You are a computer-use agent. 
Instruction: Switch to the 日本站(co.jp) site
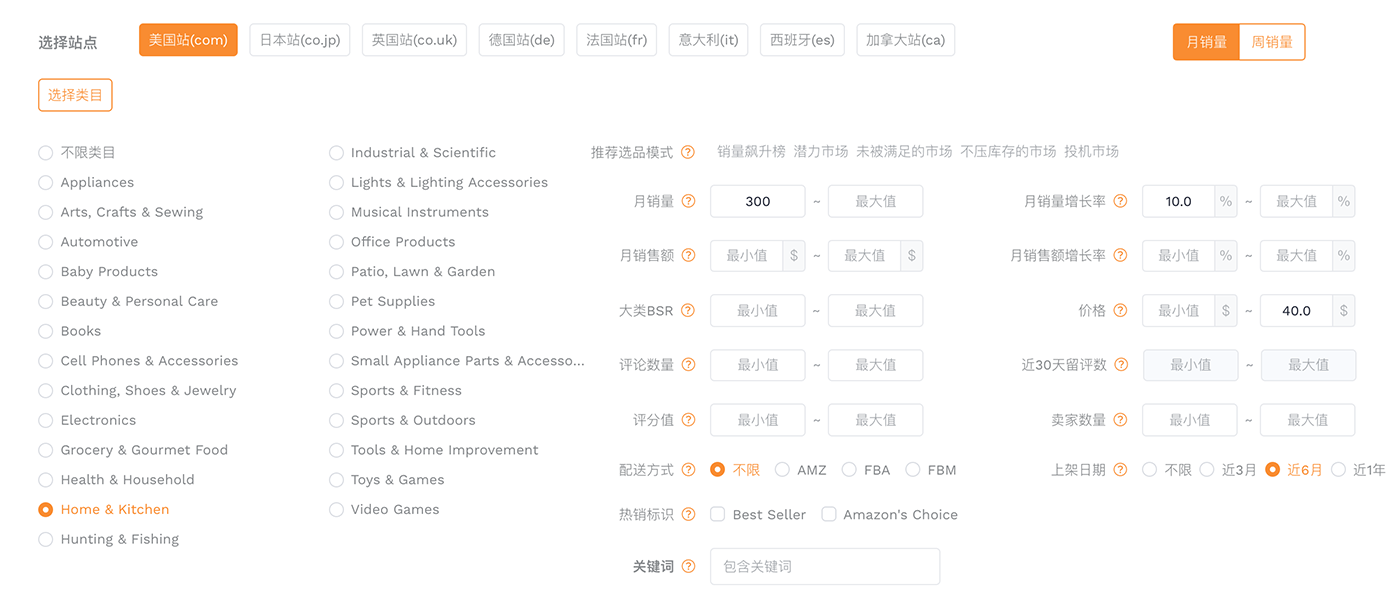point(299,40)
